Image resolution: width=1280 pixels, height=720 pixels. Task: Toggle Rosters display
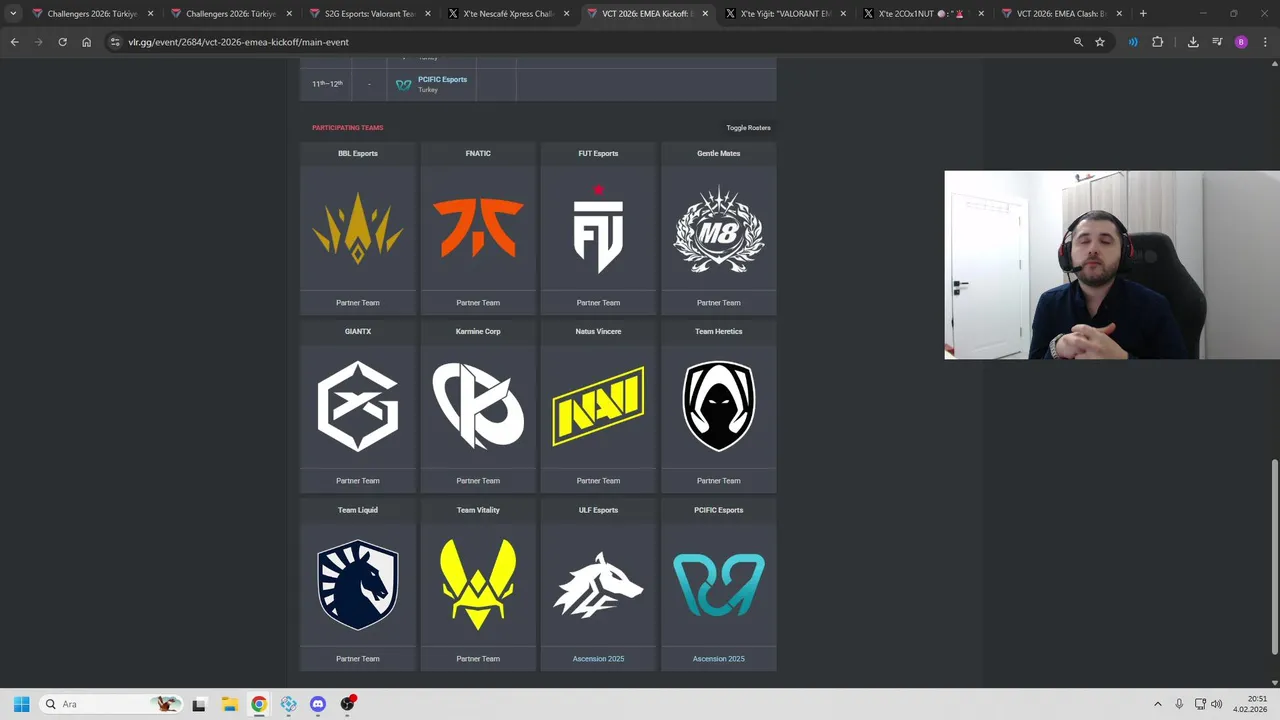click(748, 128)
